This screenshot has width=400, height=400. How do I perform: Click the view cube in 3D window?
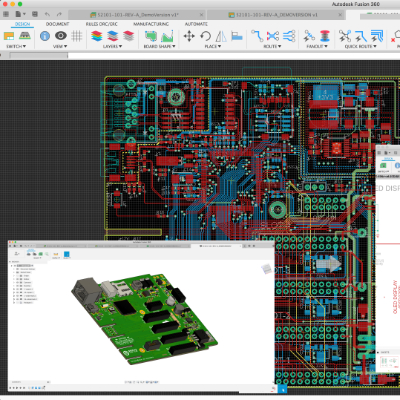[x=267, y=269]
